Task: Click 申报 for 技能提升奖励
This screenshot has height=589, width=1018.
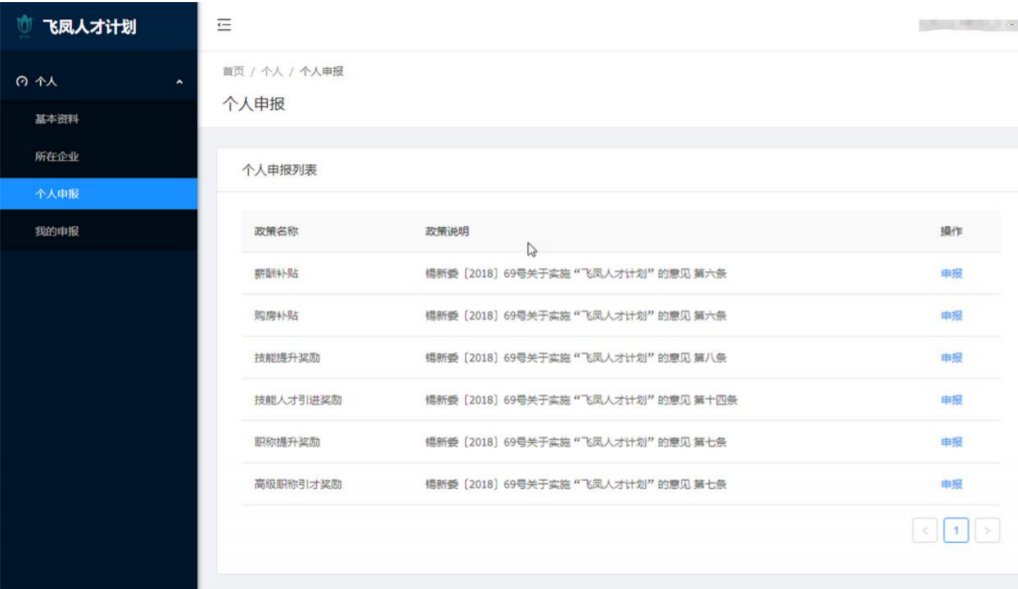Action: (x=951, y=358)
